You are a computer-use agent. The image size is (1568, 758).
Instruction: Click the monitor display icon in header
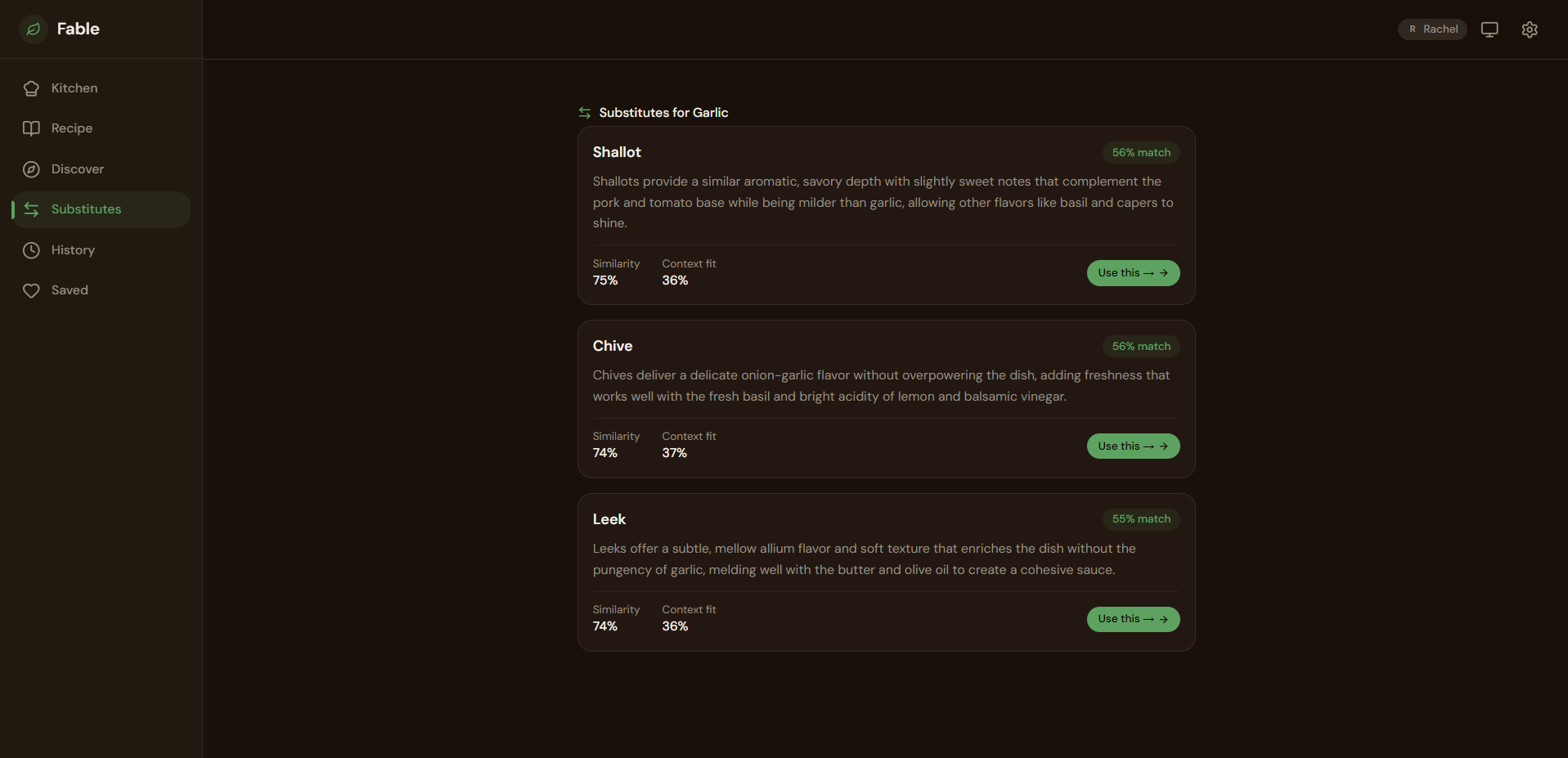pos(1489,29)
